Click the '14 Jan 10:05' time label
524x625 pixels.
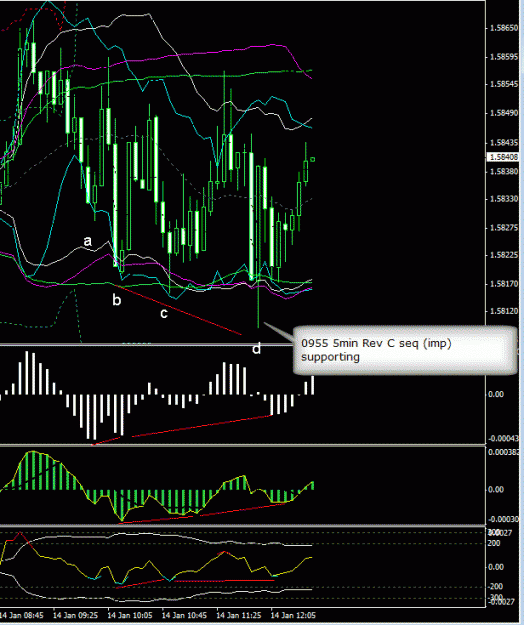point(130,615)
